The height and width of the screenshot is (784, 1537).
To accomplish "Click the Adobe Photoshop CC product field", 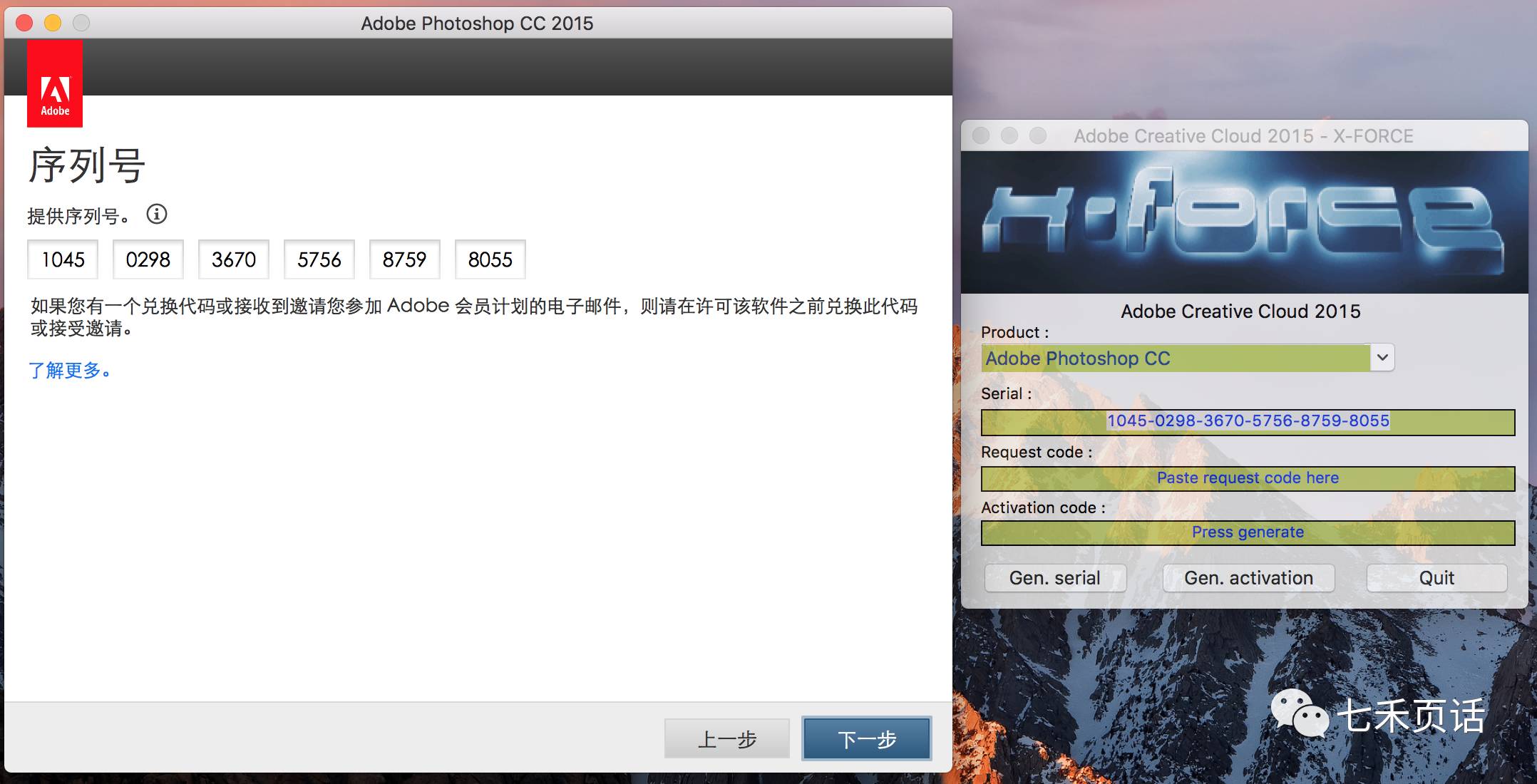I will pos(1176,358).
